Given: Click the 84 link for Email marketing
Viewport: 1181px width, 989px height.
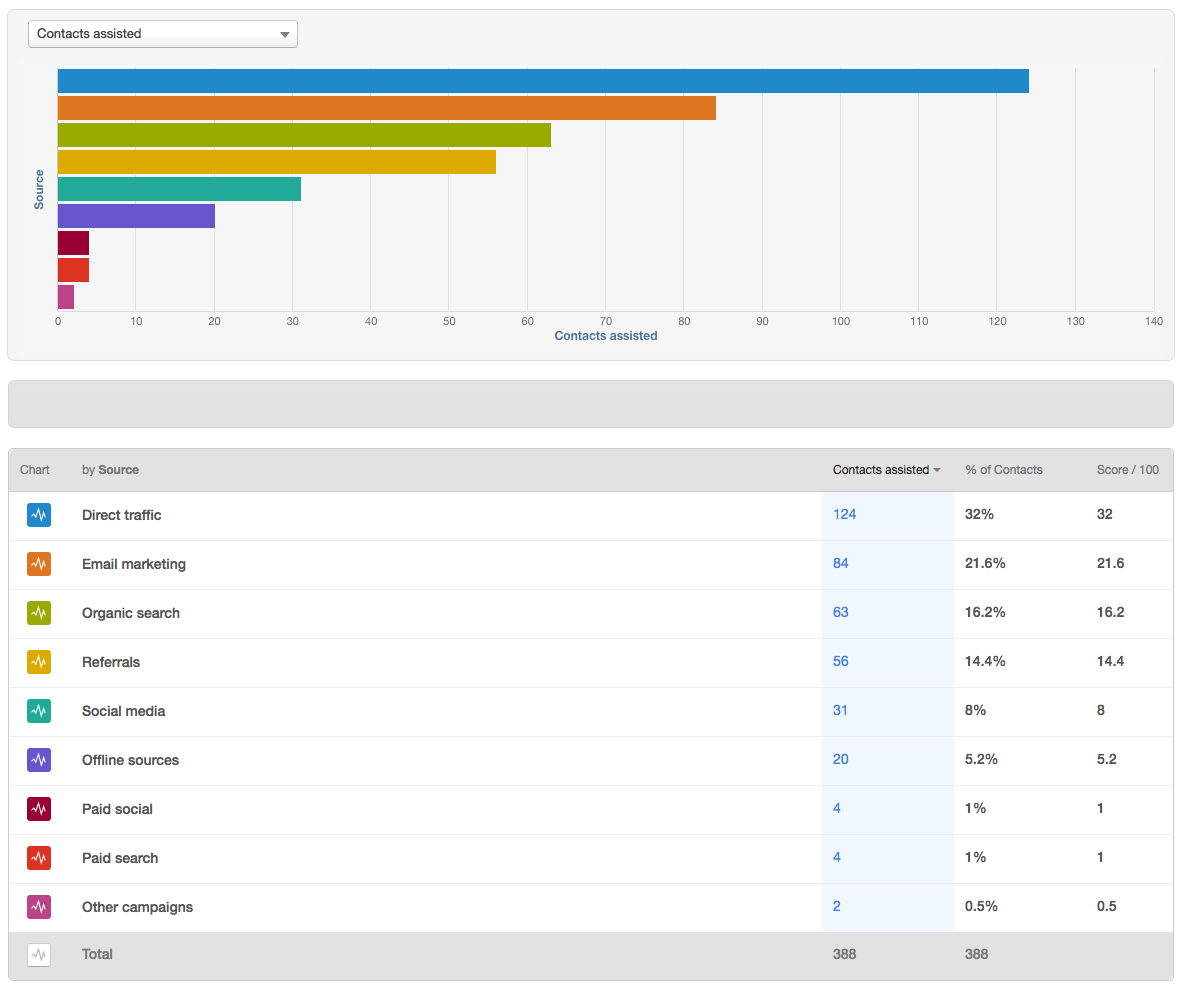Looking at the screenshot, I should point(840,564).
